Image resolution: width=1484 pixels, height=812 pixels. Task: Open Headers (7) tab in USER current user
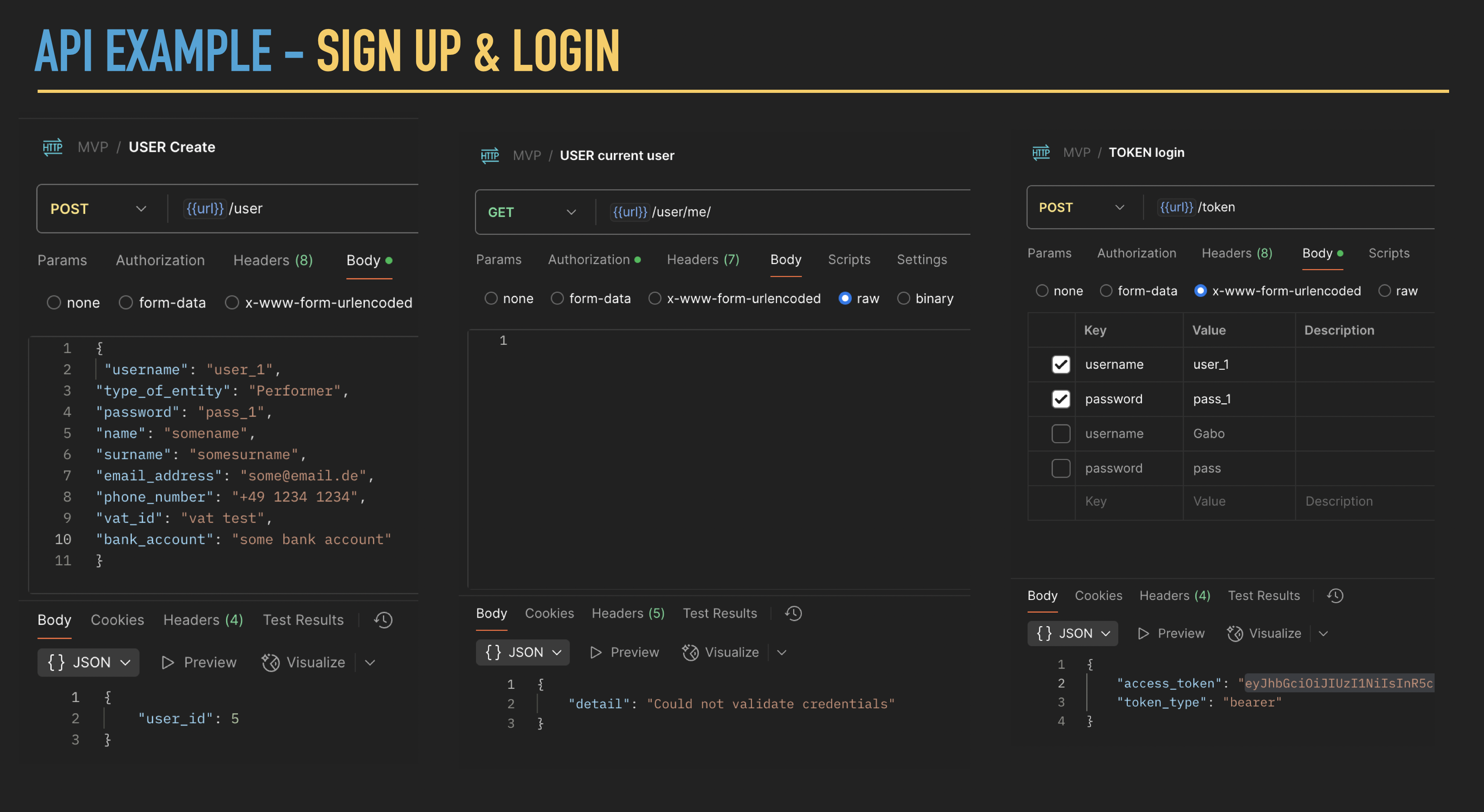pyautogui.click(x=703, y=260)
